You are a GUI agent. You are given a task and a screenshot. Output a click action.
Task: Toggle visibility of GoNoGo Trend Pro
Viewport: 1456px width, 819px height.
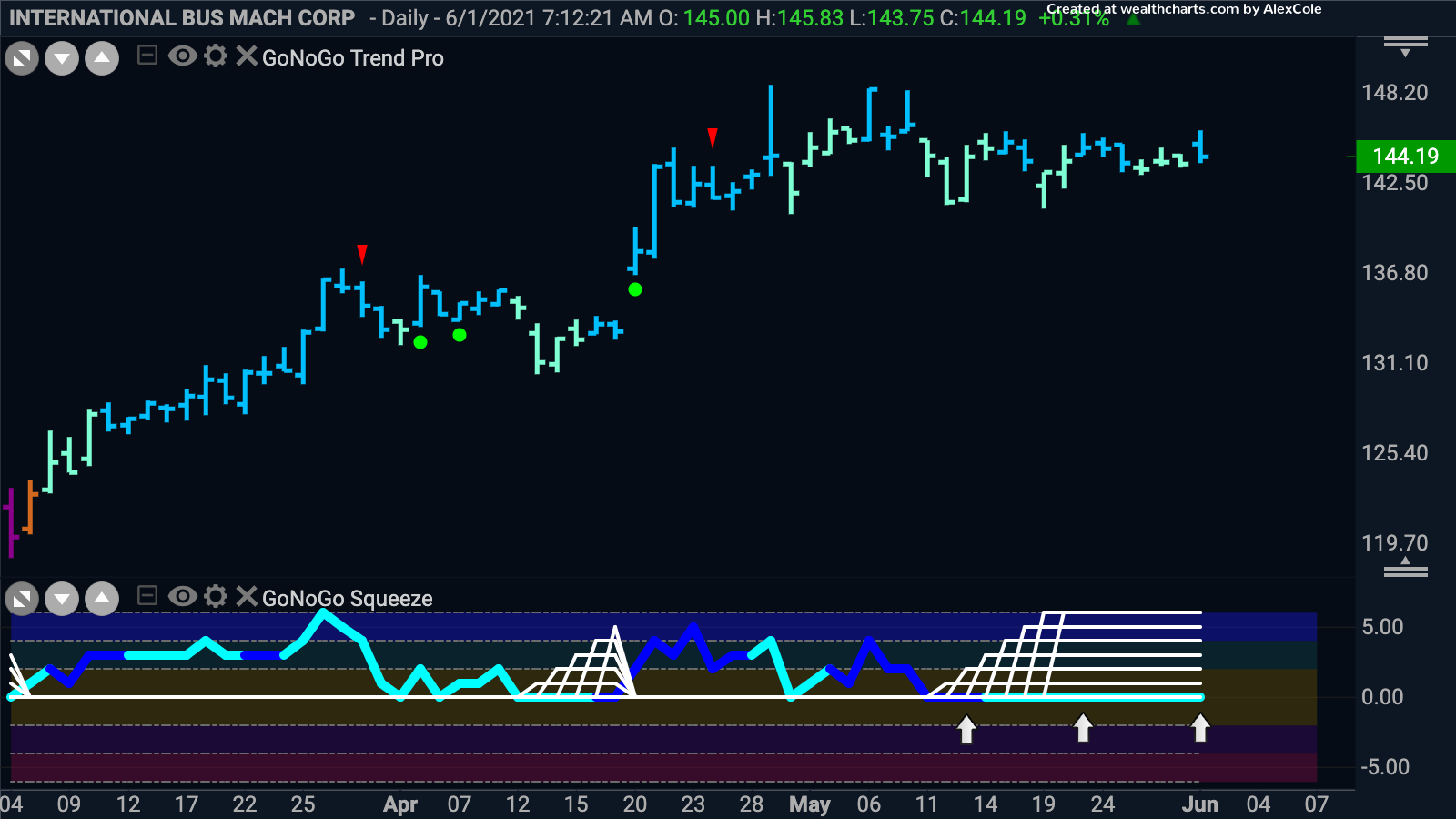pos(182,56)
